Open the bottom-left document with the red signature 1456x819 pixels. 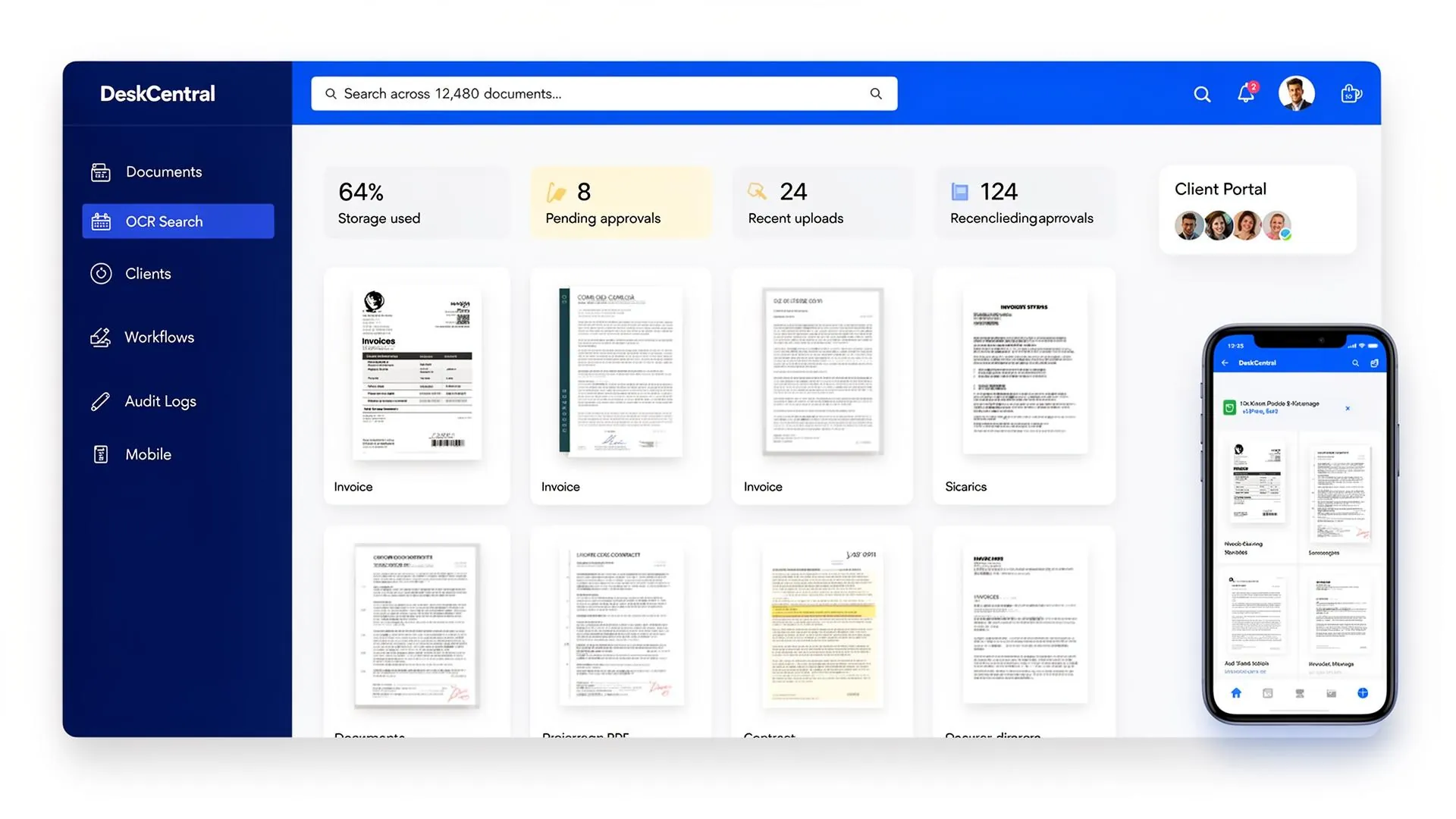pyautogui.click(x=416, y=626)
